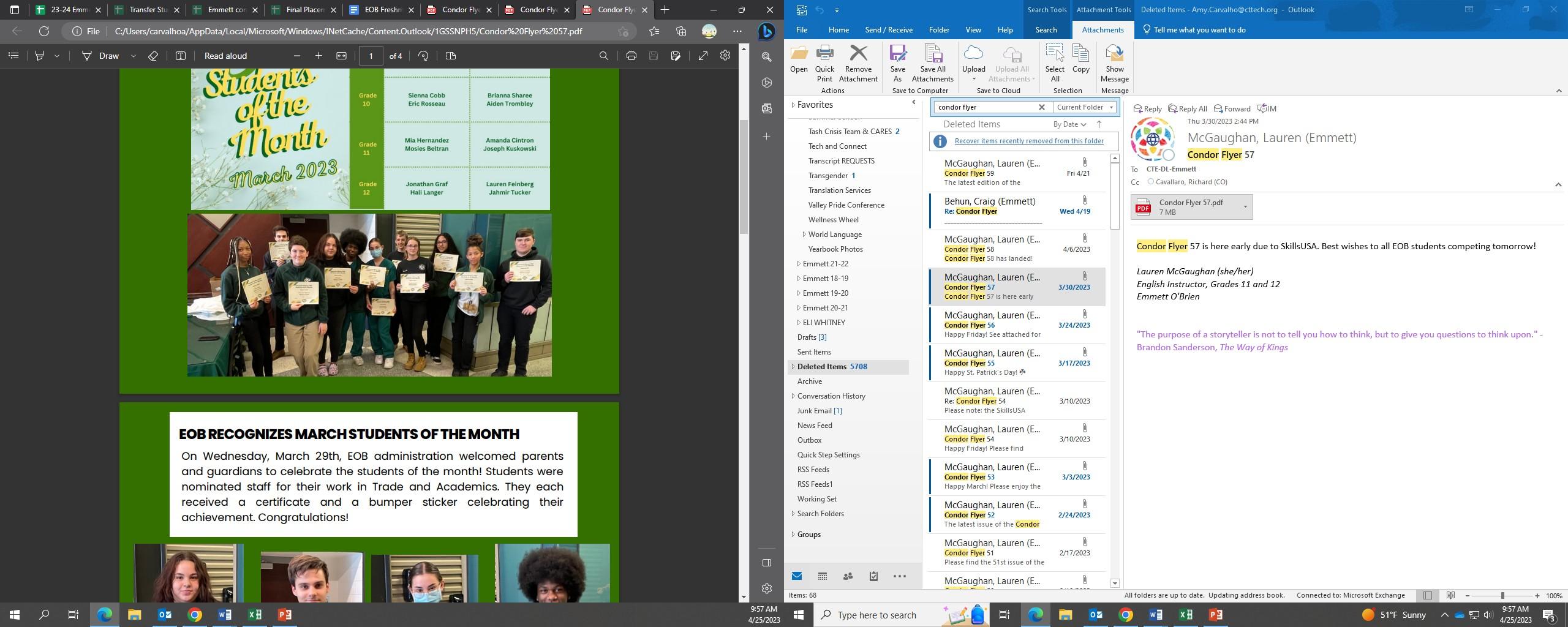Expand the ELI WHITNEY folder

pyautogui.click(x=799, y=323)
